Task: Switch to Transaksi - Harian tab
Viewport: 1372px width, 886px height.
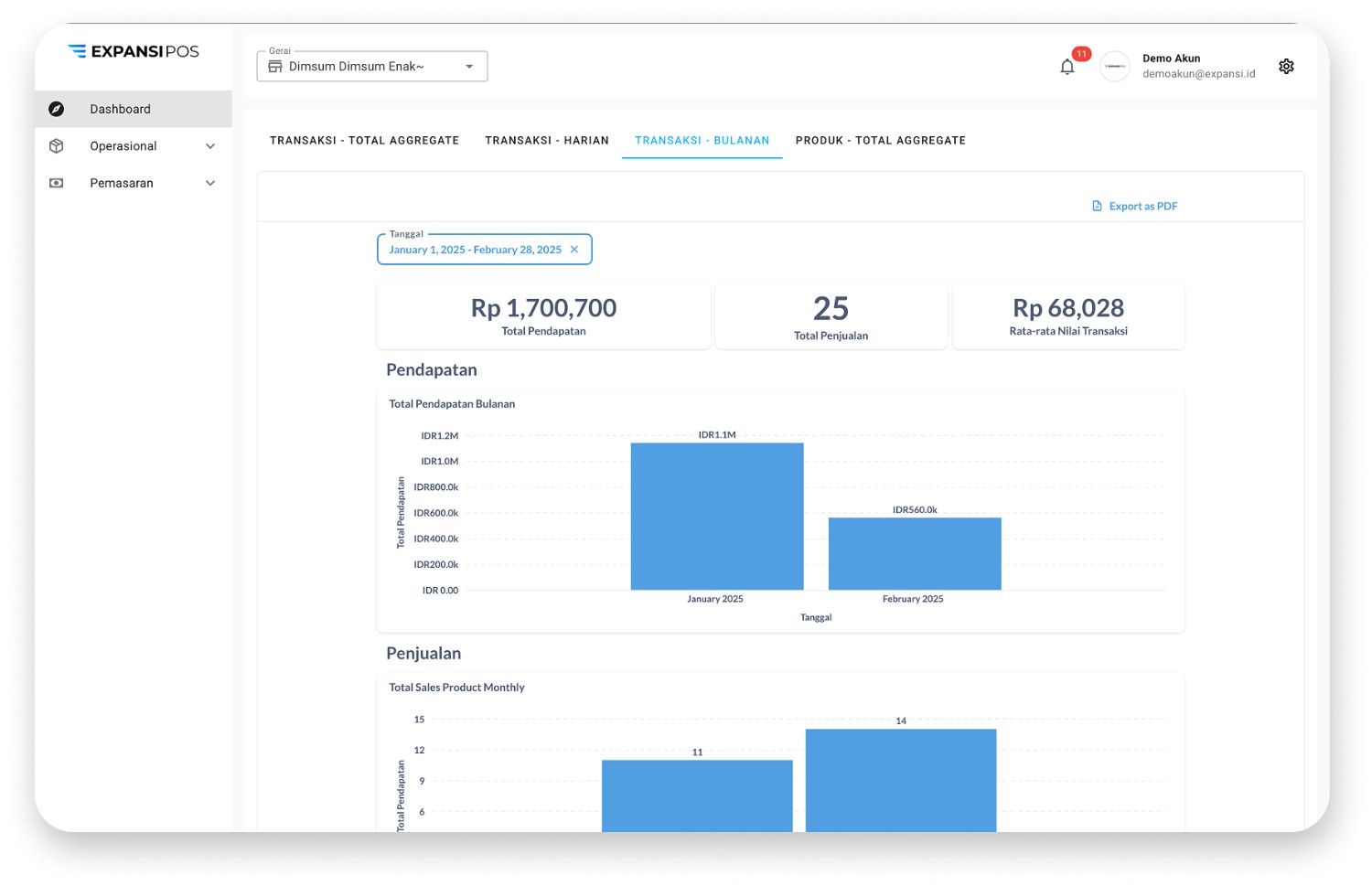Action: tap(547, 140)
